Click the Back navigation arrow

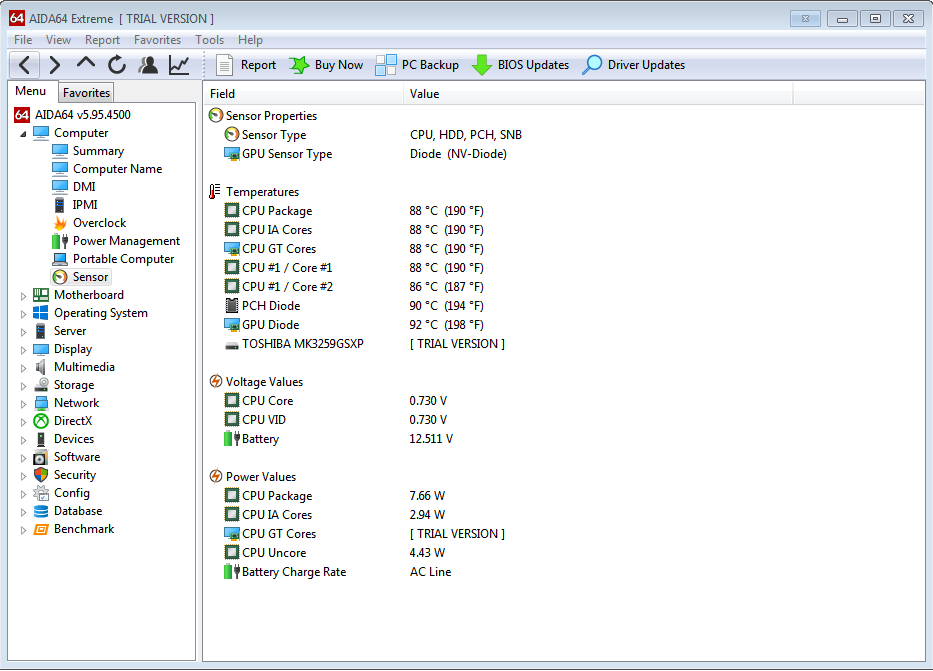(26, 65)
